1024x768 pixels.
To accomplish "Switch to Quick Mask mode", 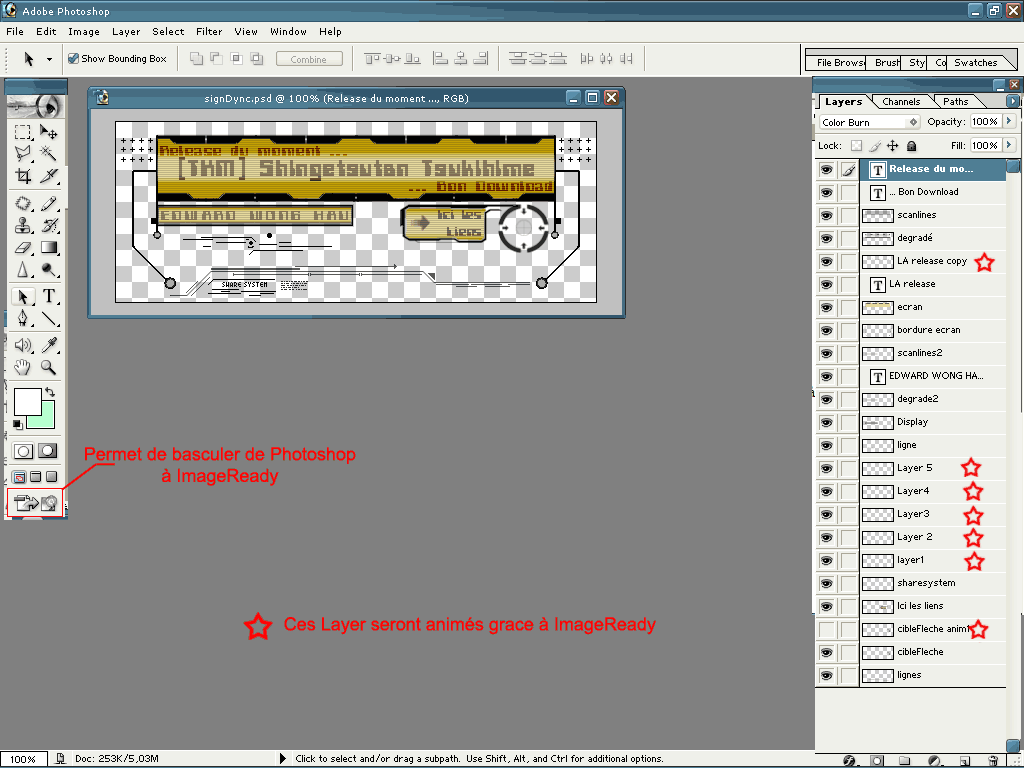I will (48, 451).
